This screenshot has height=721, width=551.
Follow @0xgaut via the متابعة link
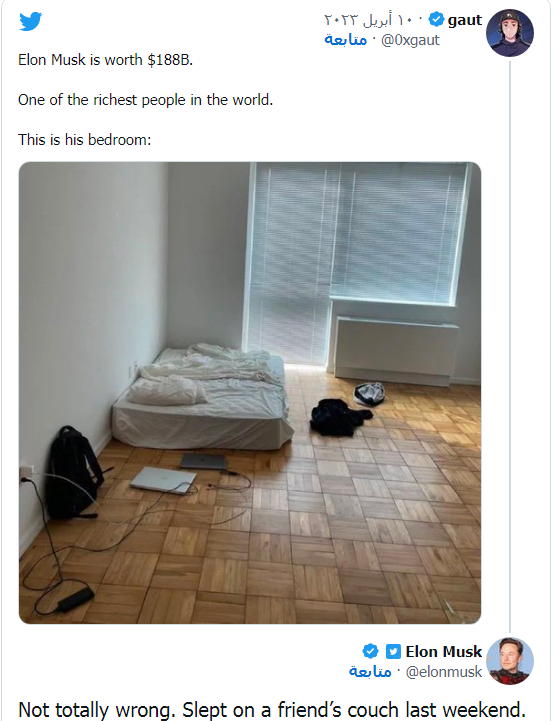[x=345, y=40]
